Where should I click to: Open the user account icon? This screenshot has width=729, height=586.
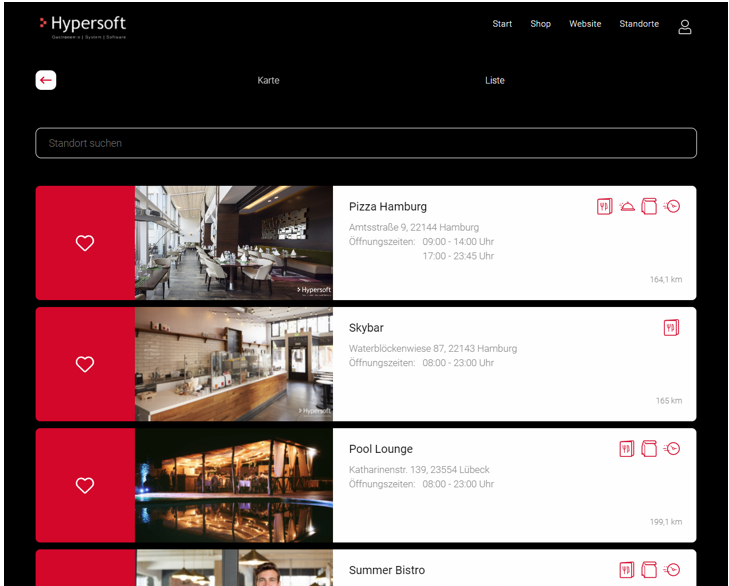point(684,27)
